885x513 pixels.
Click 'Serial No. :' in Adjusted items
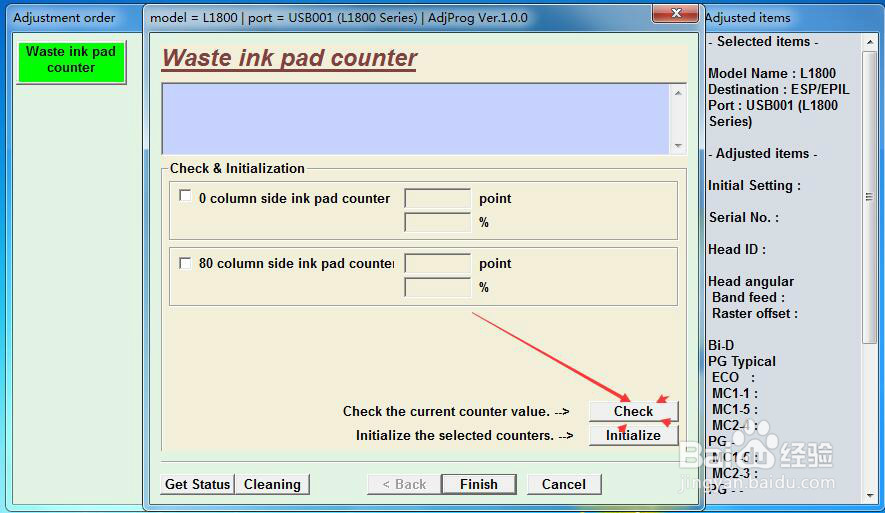[x=744, y=217]
